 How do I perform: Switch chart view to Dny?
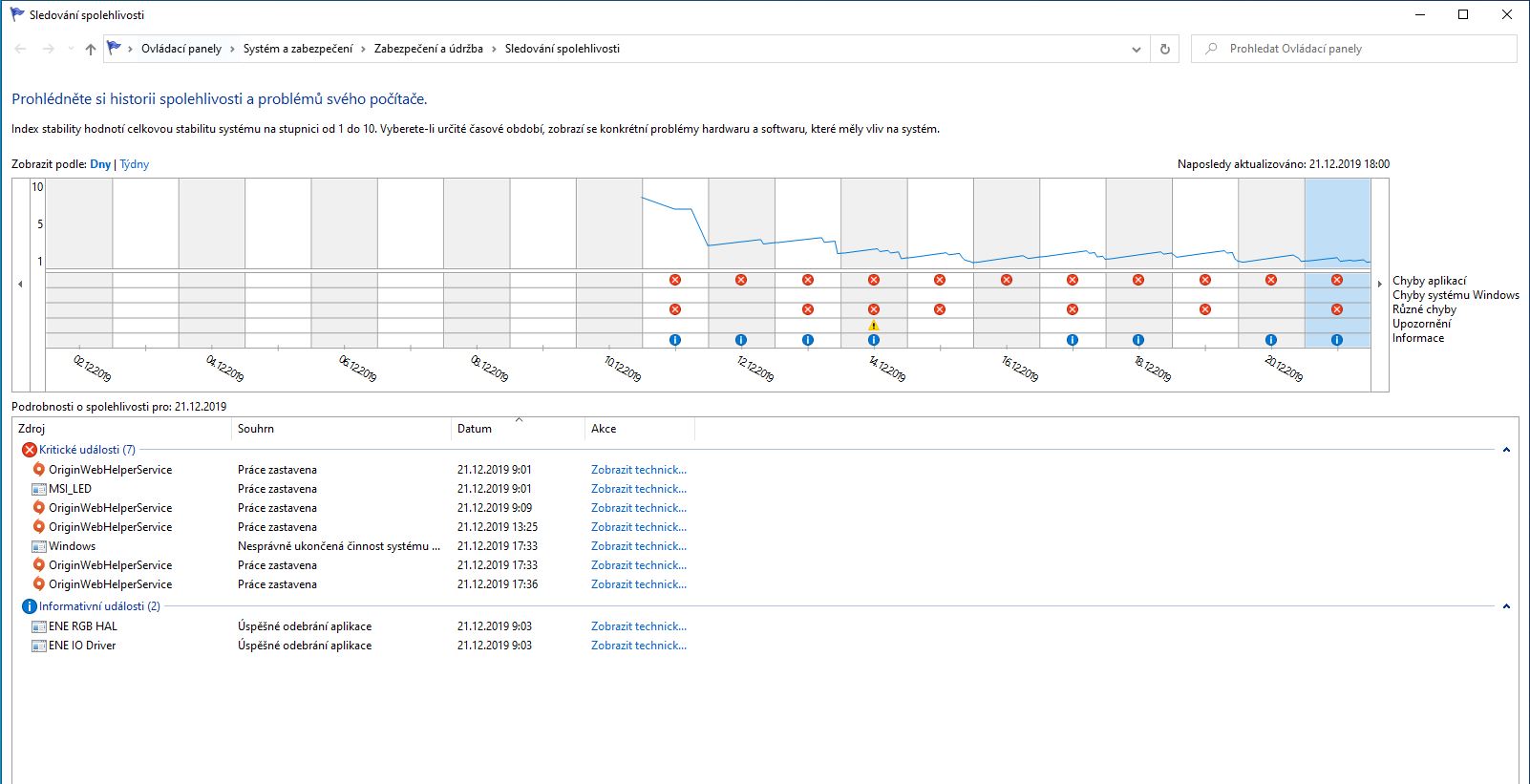[100, 164]
